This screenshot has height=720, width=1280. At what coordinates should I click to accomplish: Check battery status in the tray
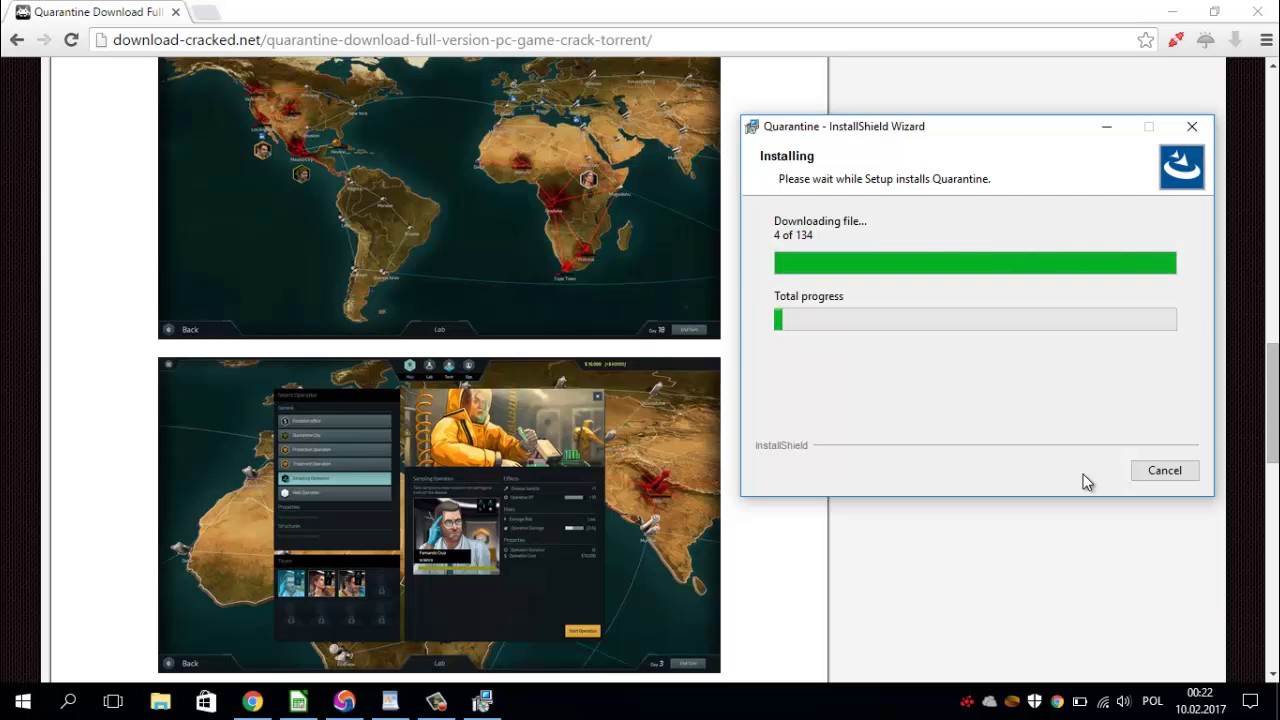1080,702
